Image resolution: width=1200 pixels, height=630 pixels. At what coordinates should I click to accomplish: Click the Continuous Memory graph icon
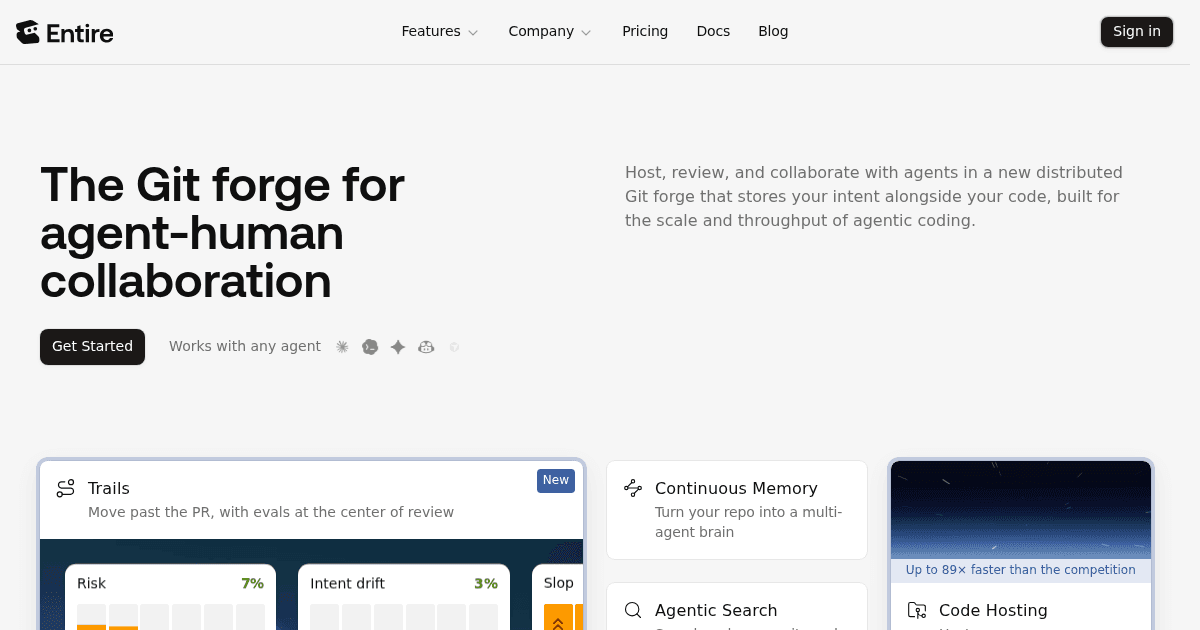(633, 489)
